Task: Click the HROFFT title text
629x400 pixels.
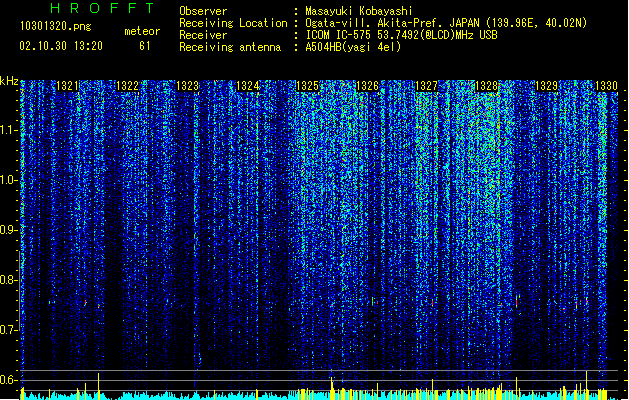Action: point(102,8)
